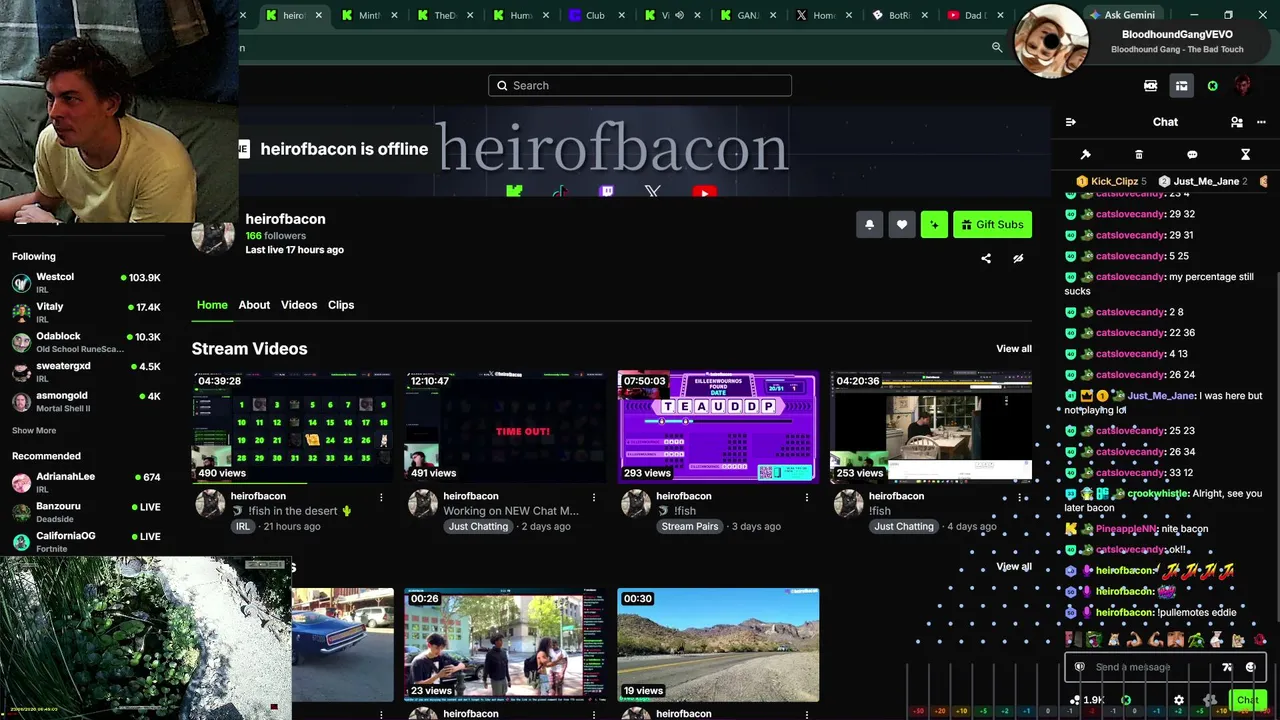Switch to the BotRix browser tab

click(901, 15)
